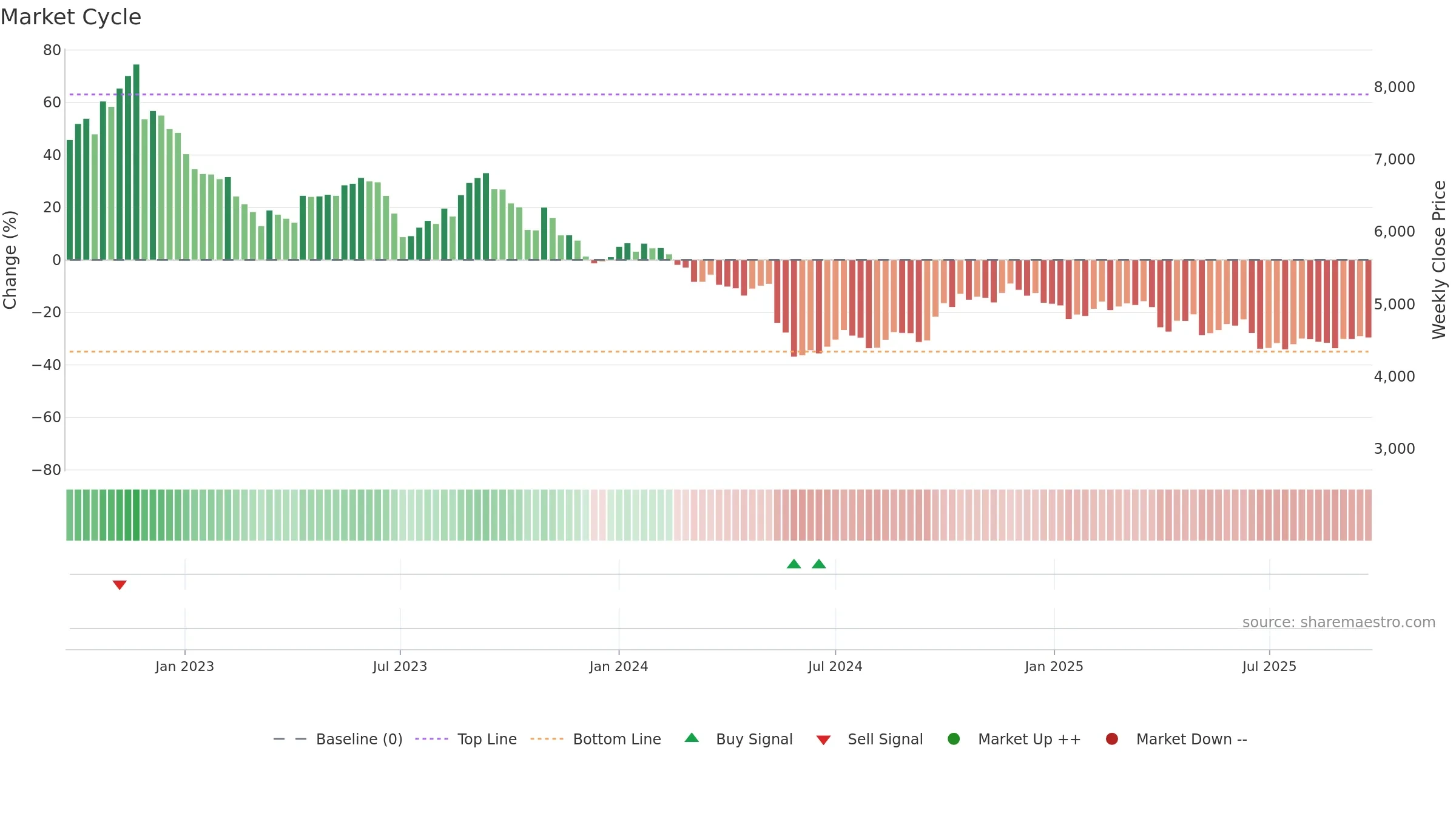Click the Jul 2024 axis label
Image resolution: width=1456 pixels, height=819 pixels.
tap(835, 666)
